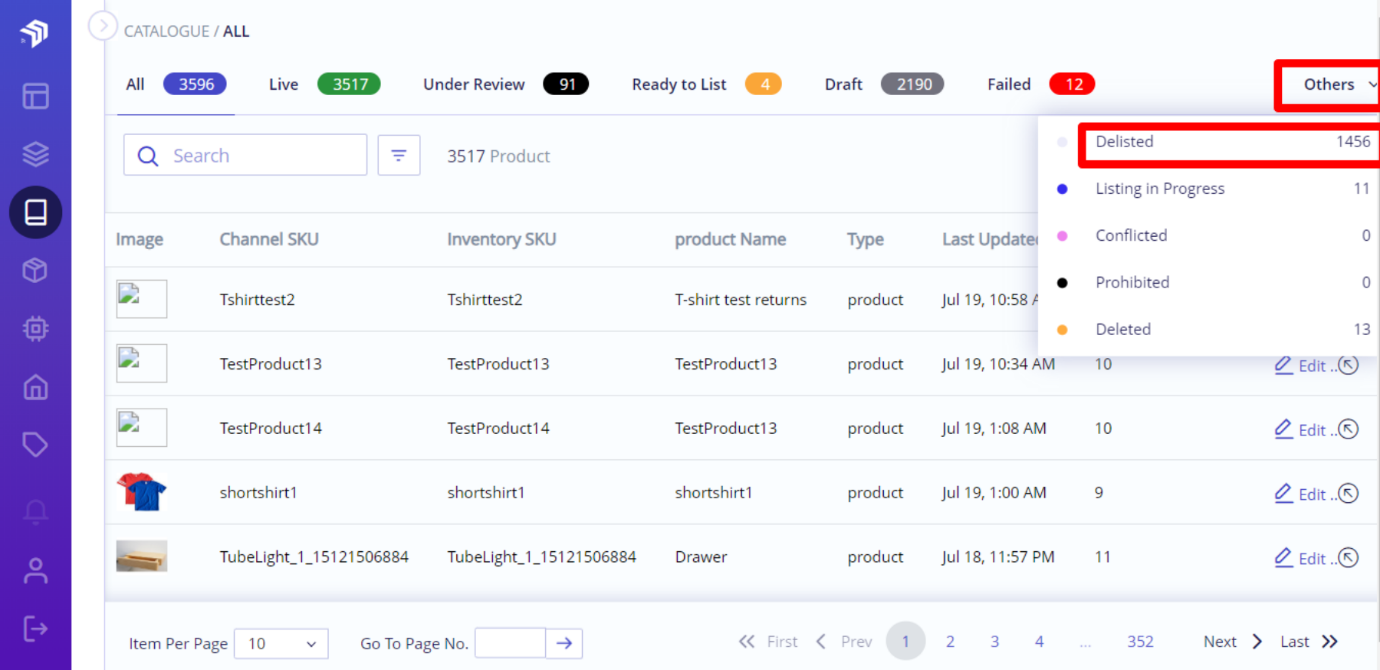Open the Others dropdown
The width and height of the screenshot is (1380, 670).
coord(1339,85)
